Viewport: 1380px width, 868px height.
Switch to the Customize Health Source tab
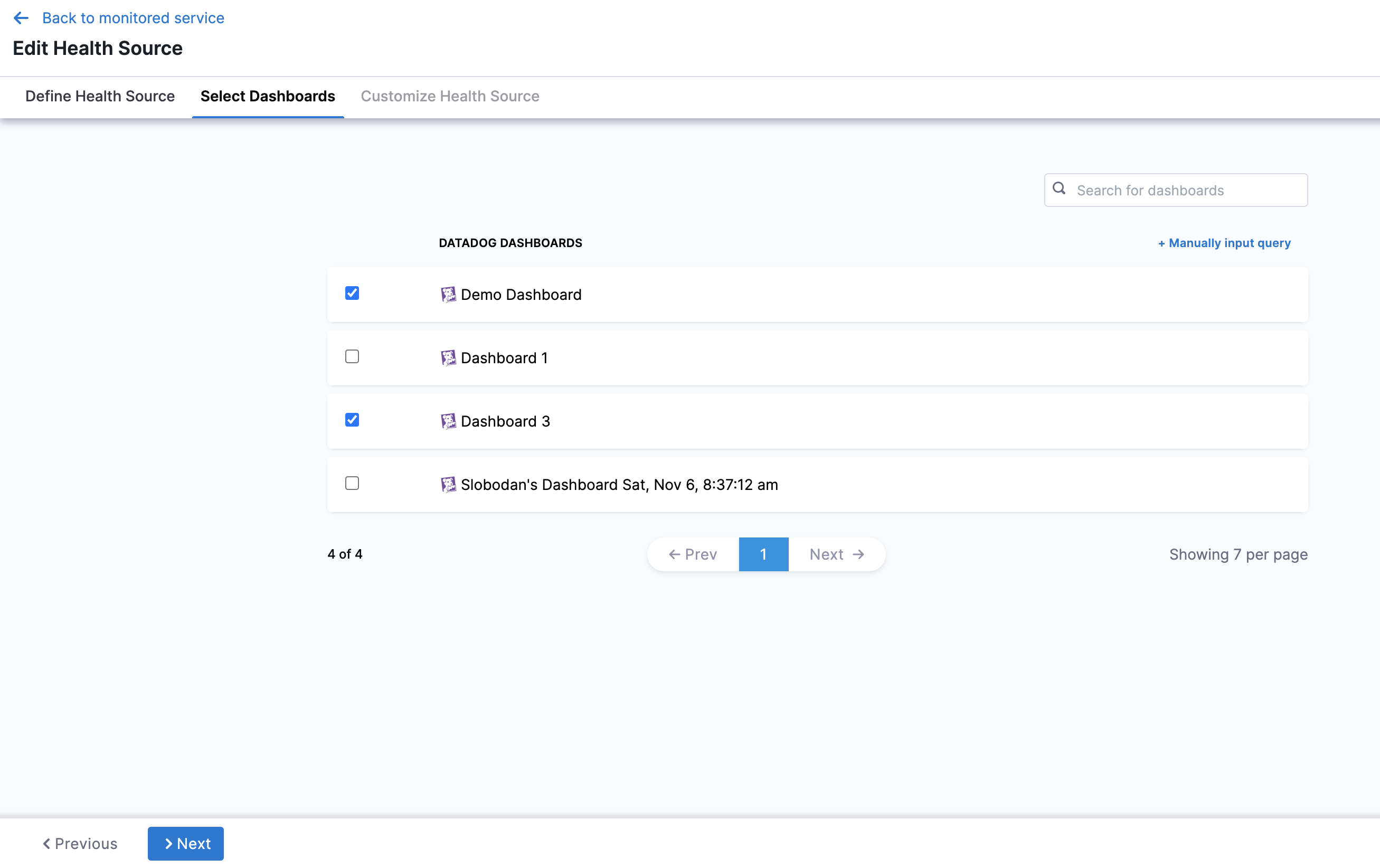pyautogui.click(x=450, y=96)
